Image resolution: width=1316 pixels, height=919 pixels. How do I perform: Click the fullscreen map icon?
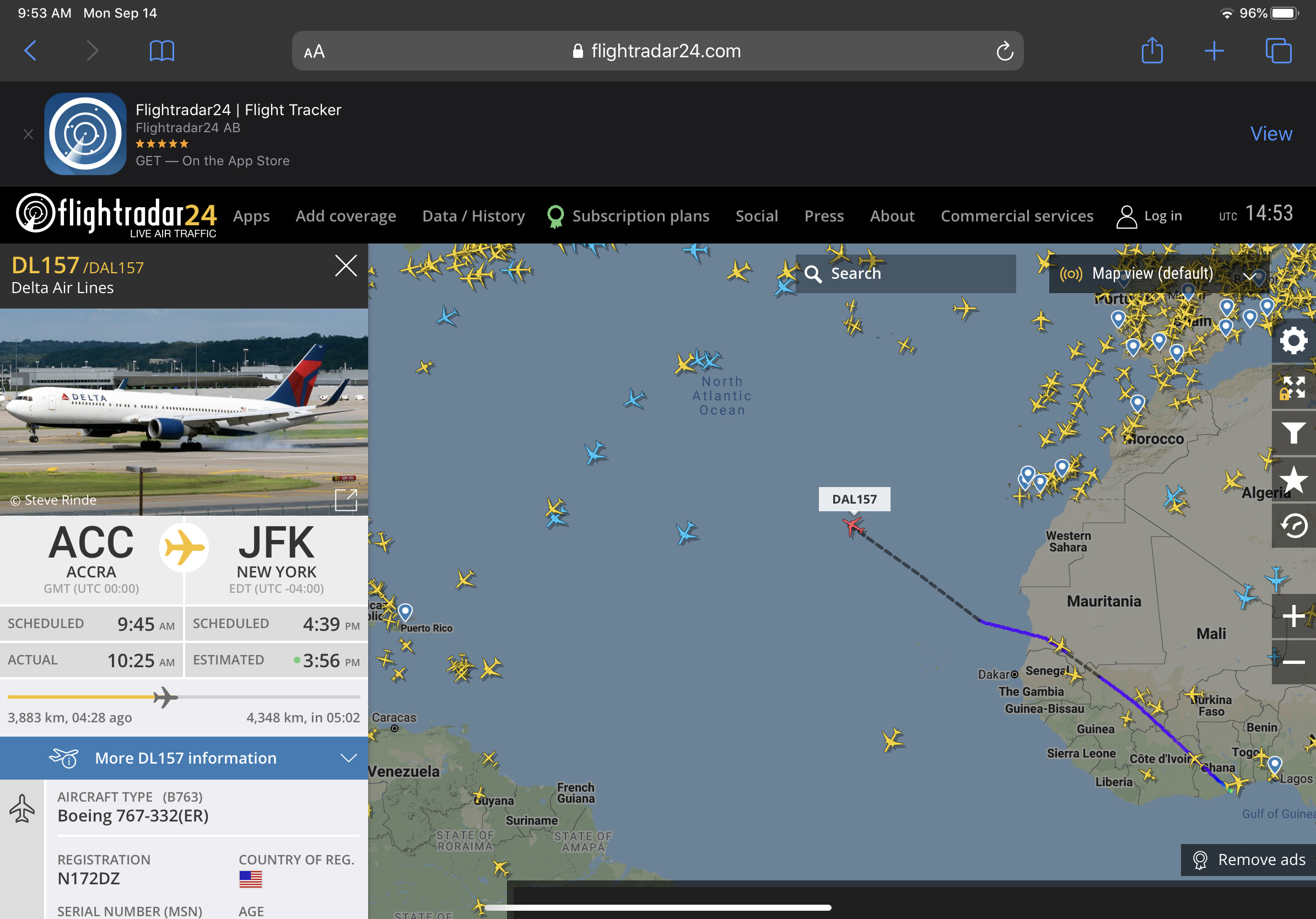(x=1293, y=388)
